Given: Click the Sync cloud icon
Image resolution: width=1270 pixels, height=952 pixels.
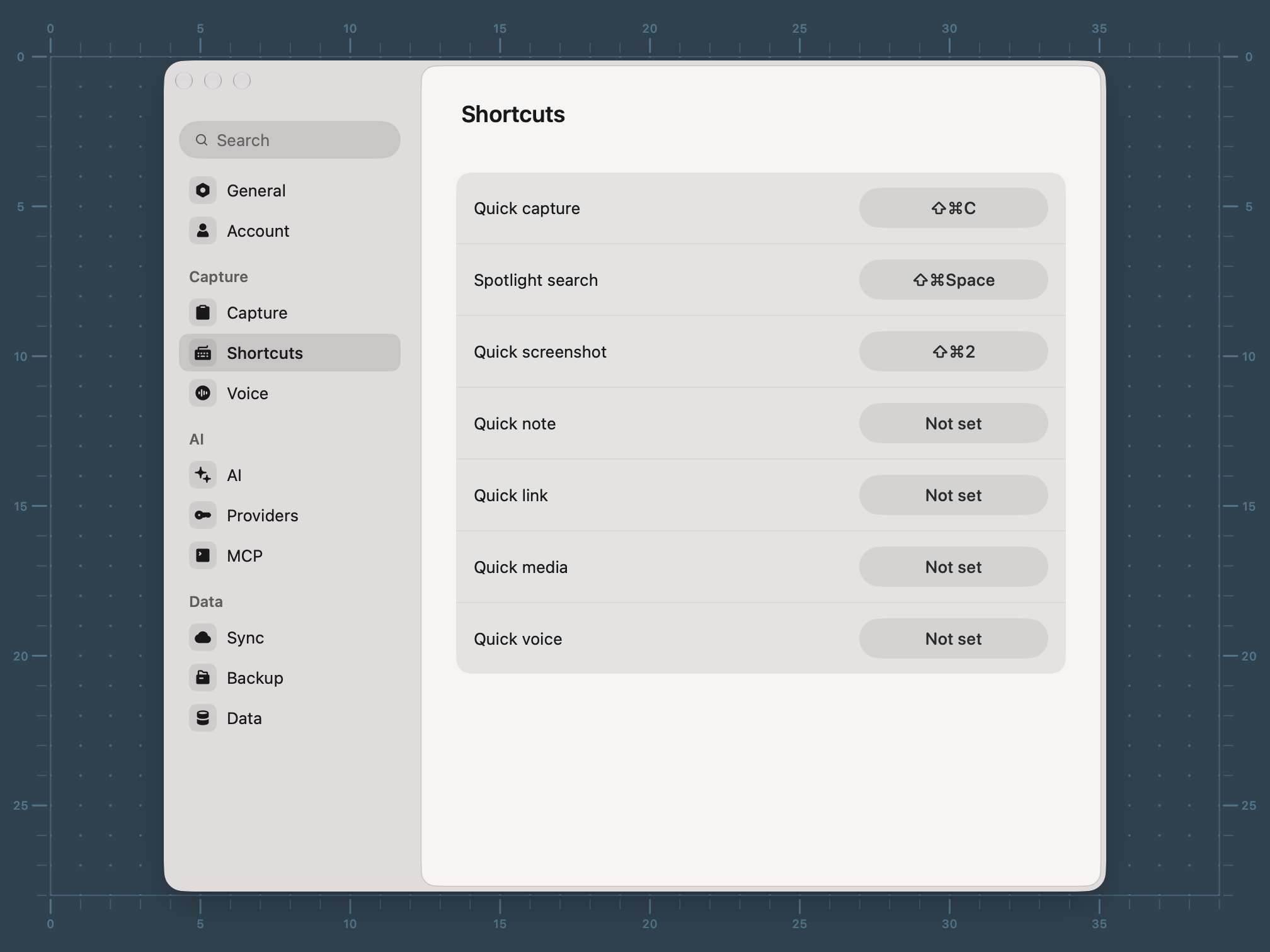Looking at the screenshot, I should pyautogui.click(x=203, y=638).
